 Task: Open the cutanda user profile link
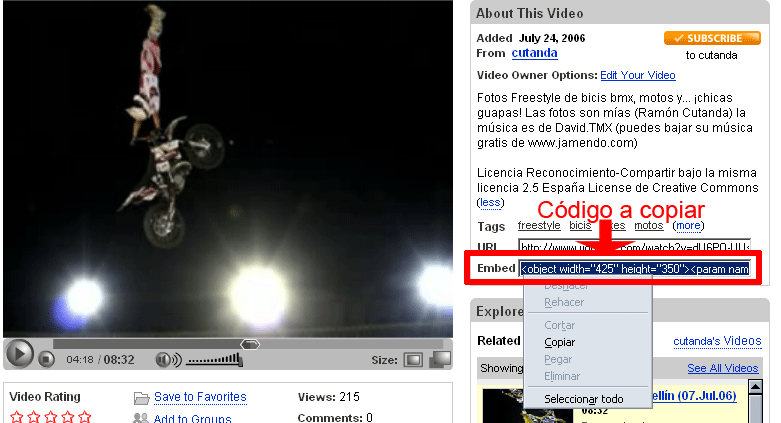click(x=533, y=53)
